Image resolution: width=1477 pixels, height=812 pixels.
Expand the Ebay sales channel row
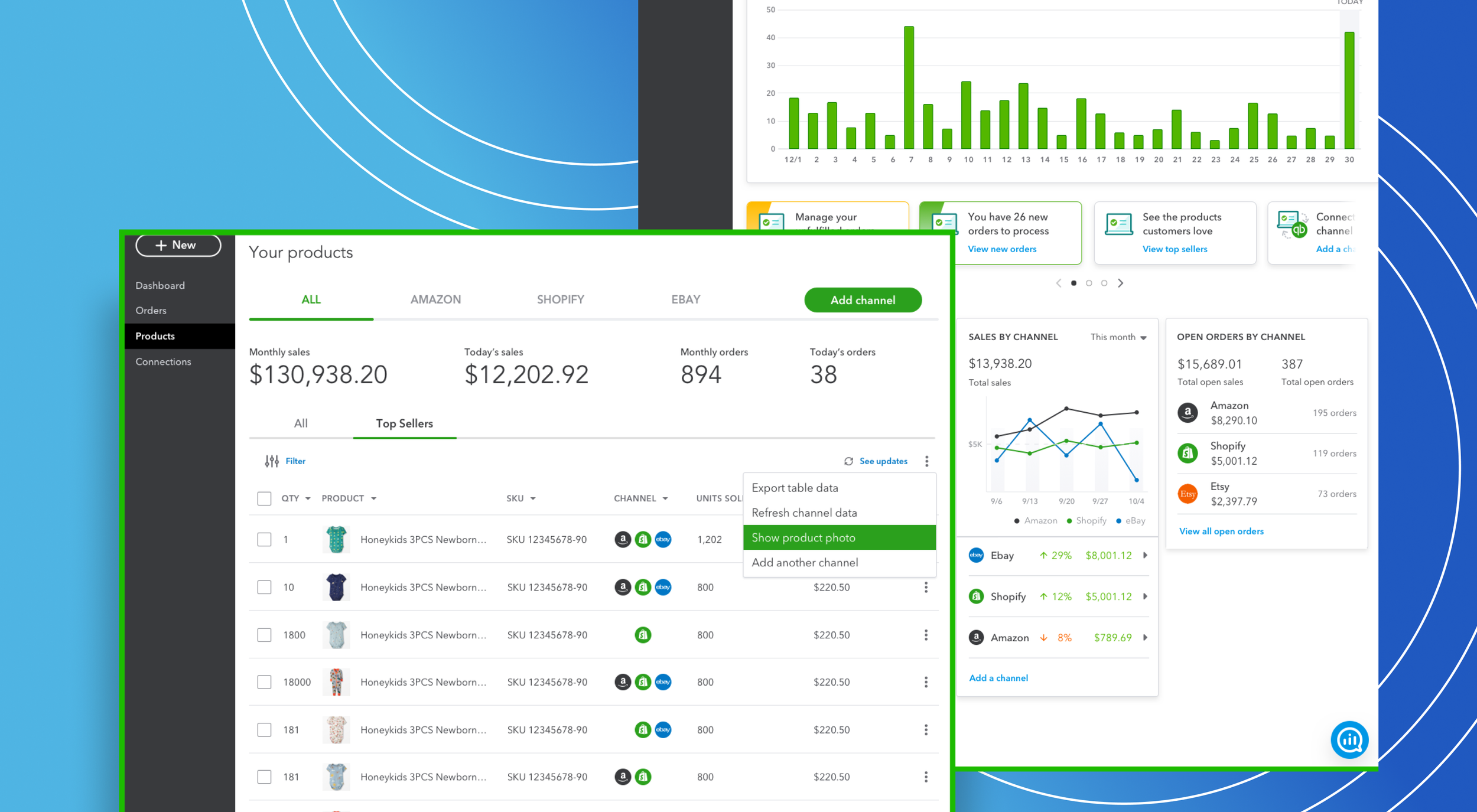1145,555
